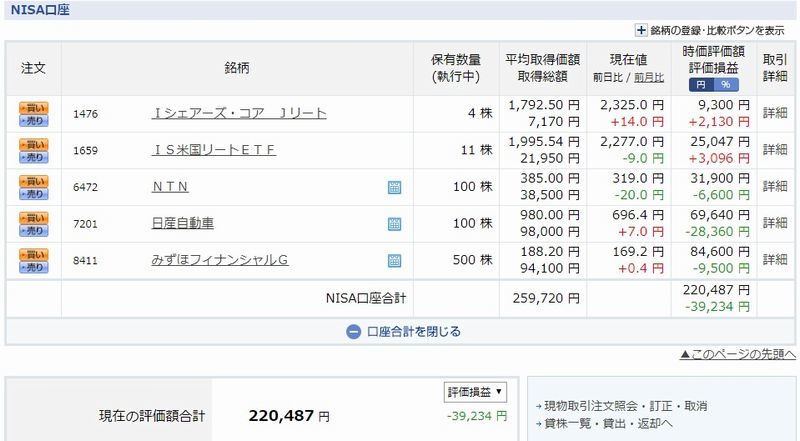Click the 259,720 円 acquisition total

[546, 298]
